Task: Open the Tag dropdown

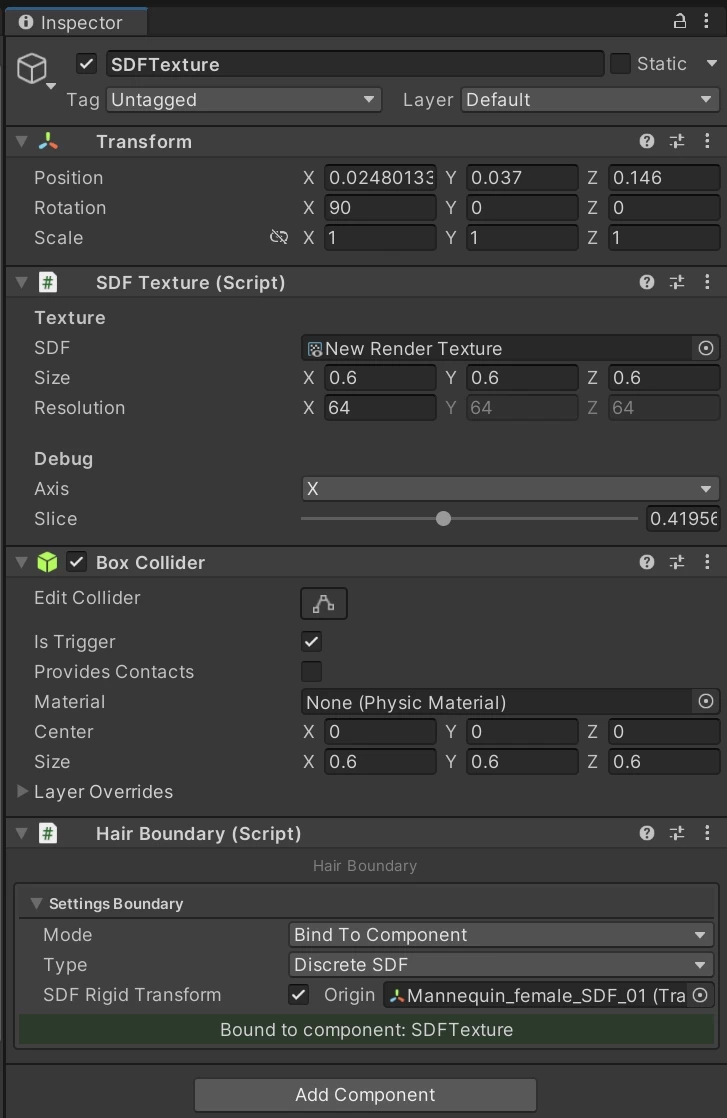Action: [244, 100]
